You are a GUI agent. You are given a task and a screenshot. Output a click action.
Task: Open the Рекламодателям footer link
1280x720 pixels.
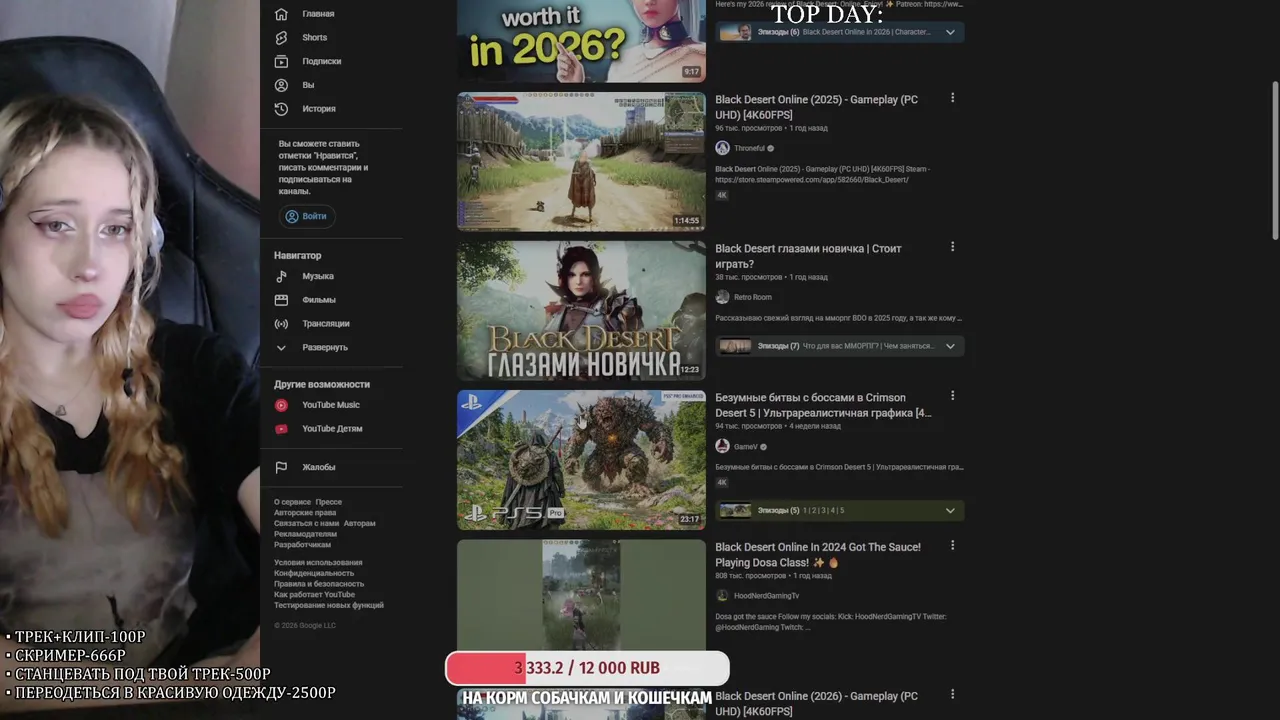303,534
